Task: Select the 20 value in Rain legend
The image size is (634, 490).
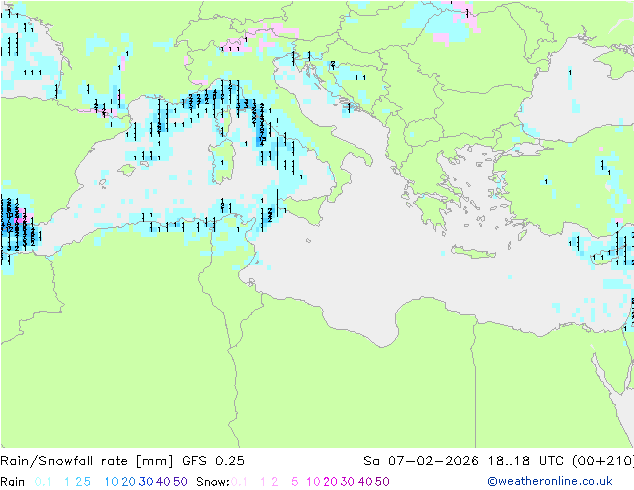Action: pyautogui.click(x=128, y=482)
